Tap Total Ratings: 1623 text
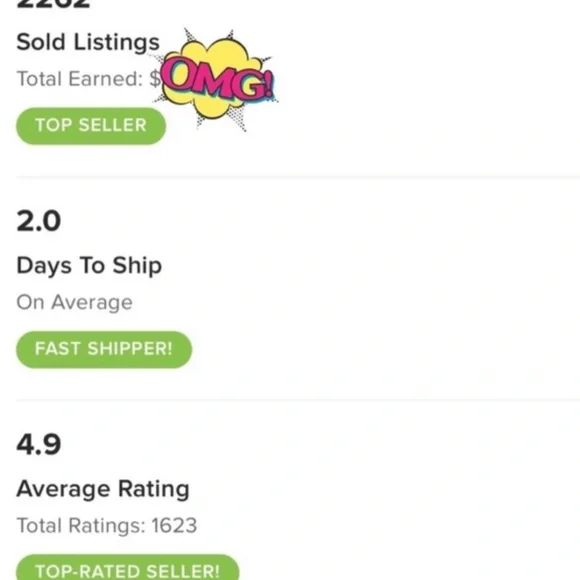This screenshot has height=580, width=580. click(x=107, y=525)
